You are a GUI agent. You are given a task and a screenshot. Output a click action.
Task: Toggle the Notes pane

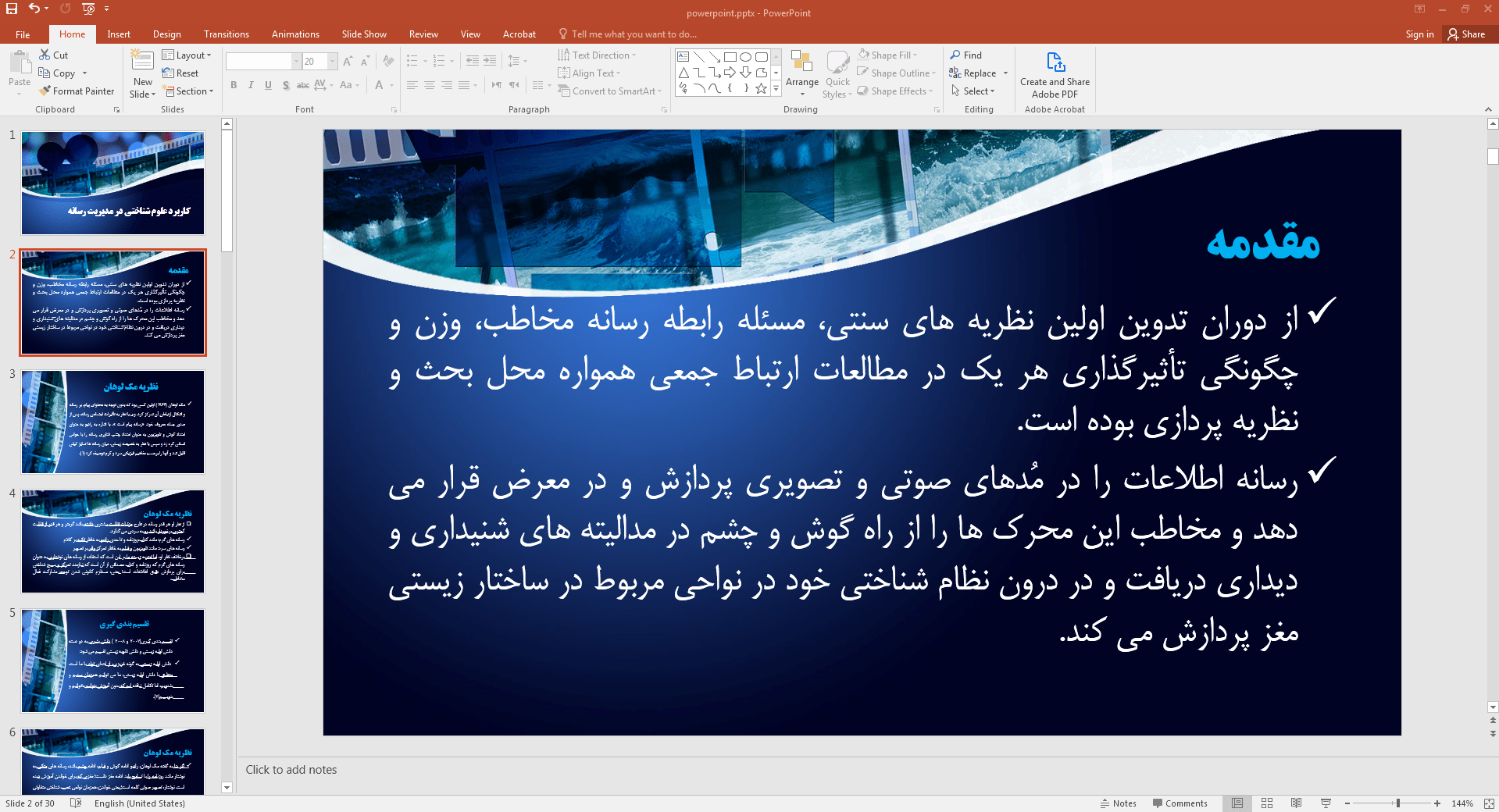pos(1118,803)
